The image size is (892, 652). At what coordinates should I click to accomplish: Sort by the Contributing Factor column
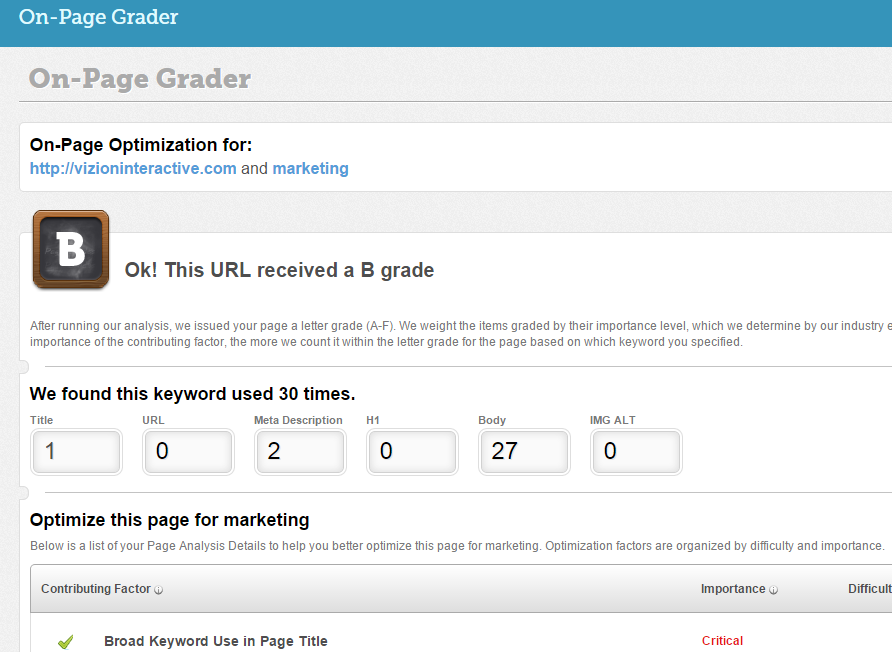tap(95, 589)
